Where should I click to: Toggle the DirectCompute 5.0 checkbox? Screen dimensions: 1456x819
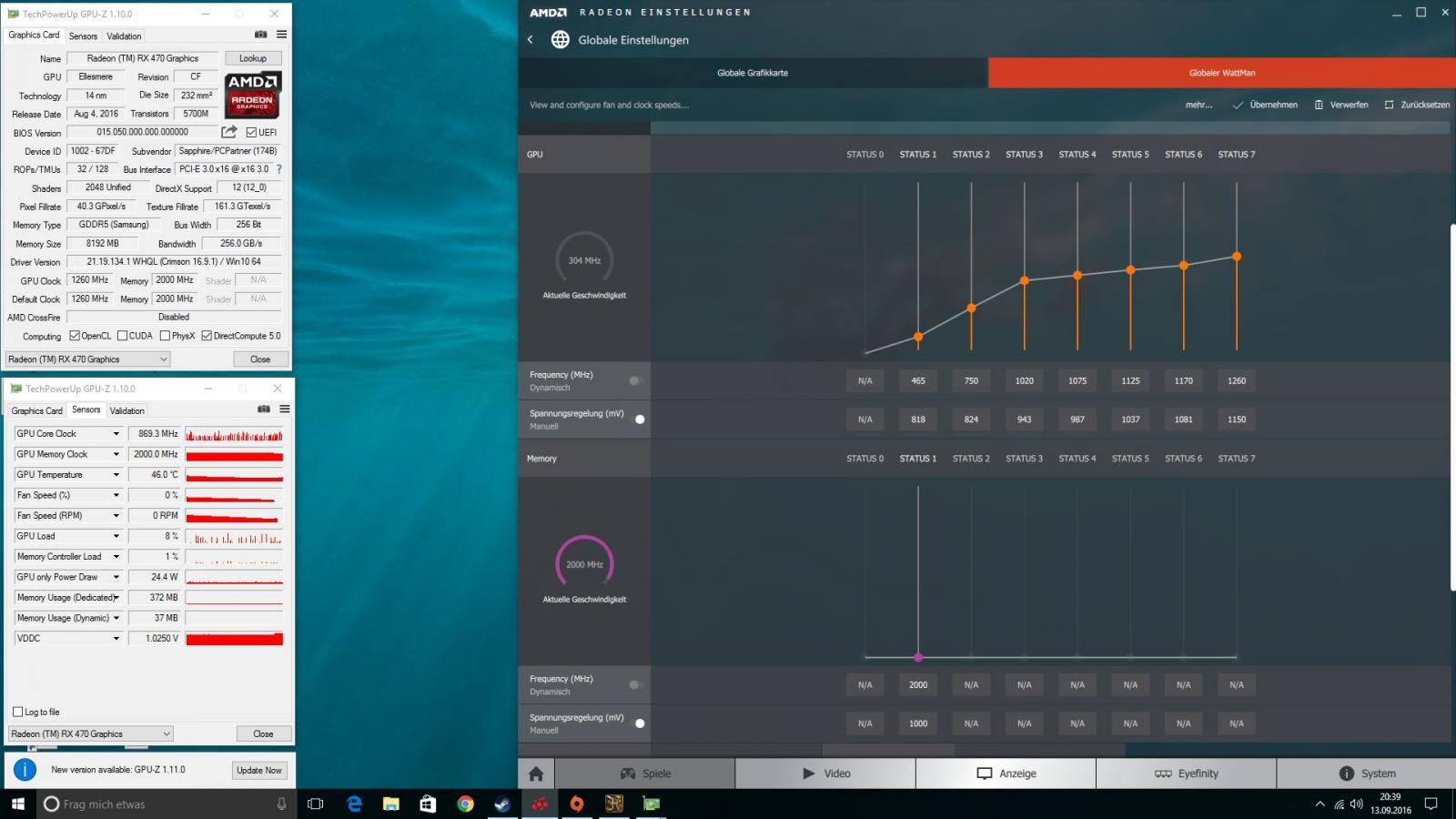pyautogui.click(x=207, y=336)
